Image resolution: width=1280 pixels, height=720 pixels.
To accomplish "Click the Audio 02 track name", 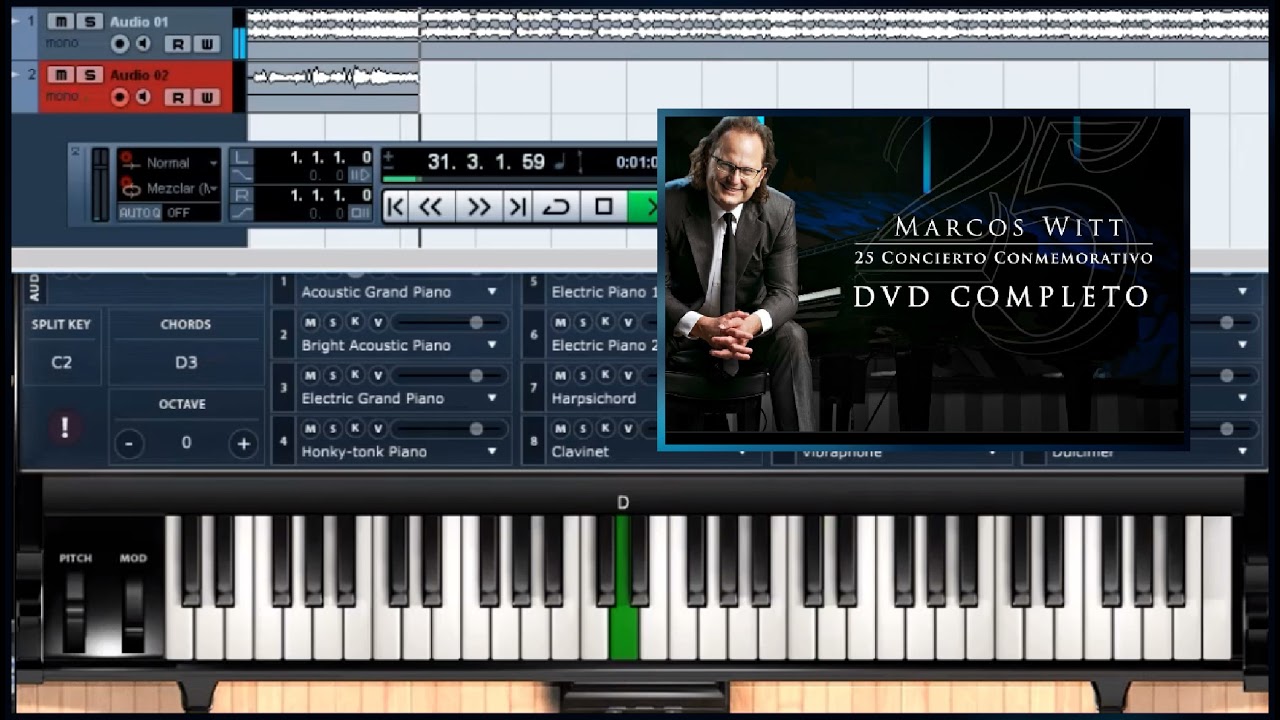I will 139,75.
